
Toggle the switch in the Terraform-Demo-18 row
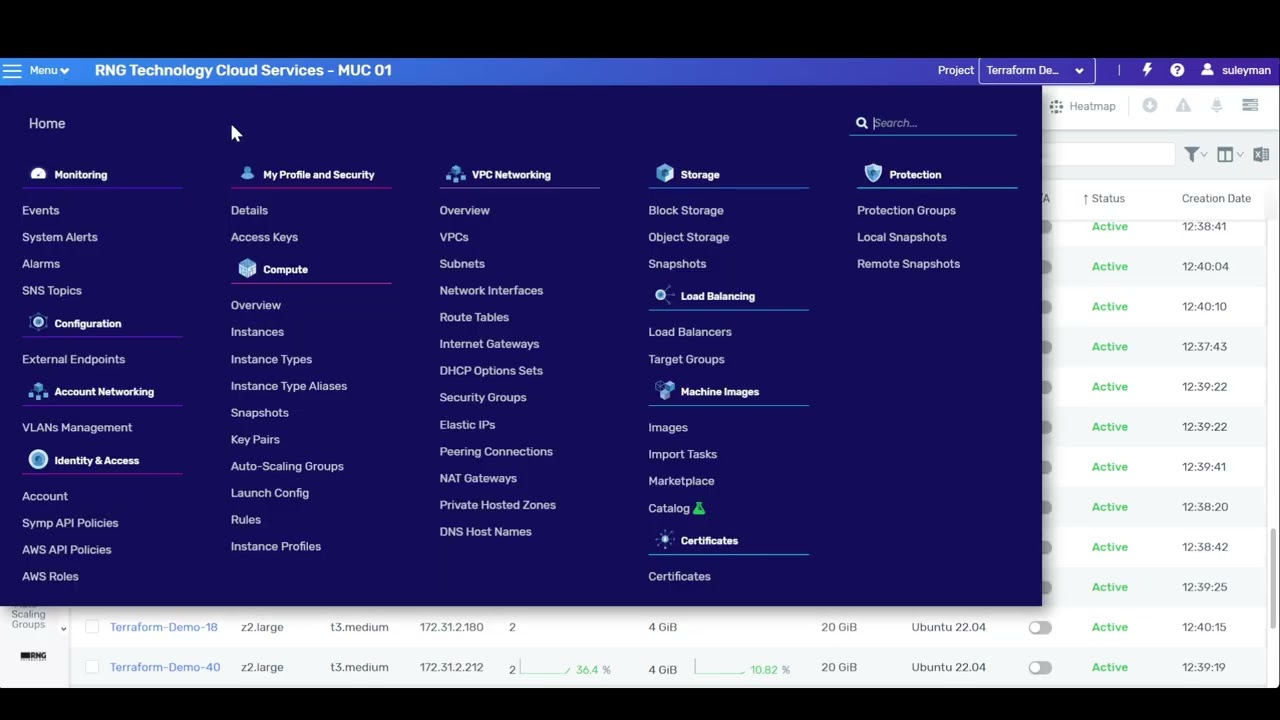point(1040,627)
